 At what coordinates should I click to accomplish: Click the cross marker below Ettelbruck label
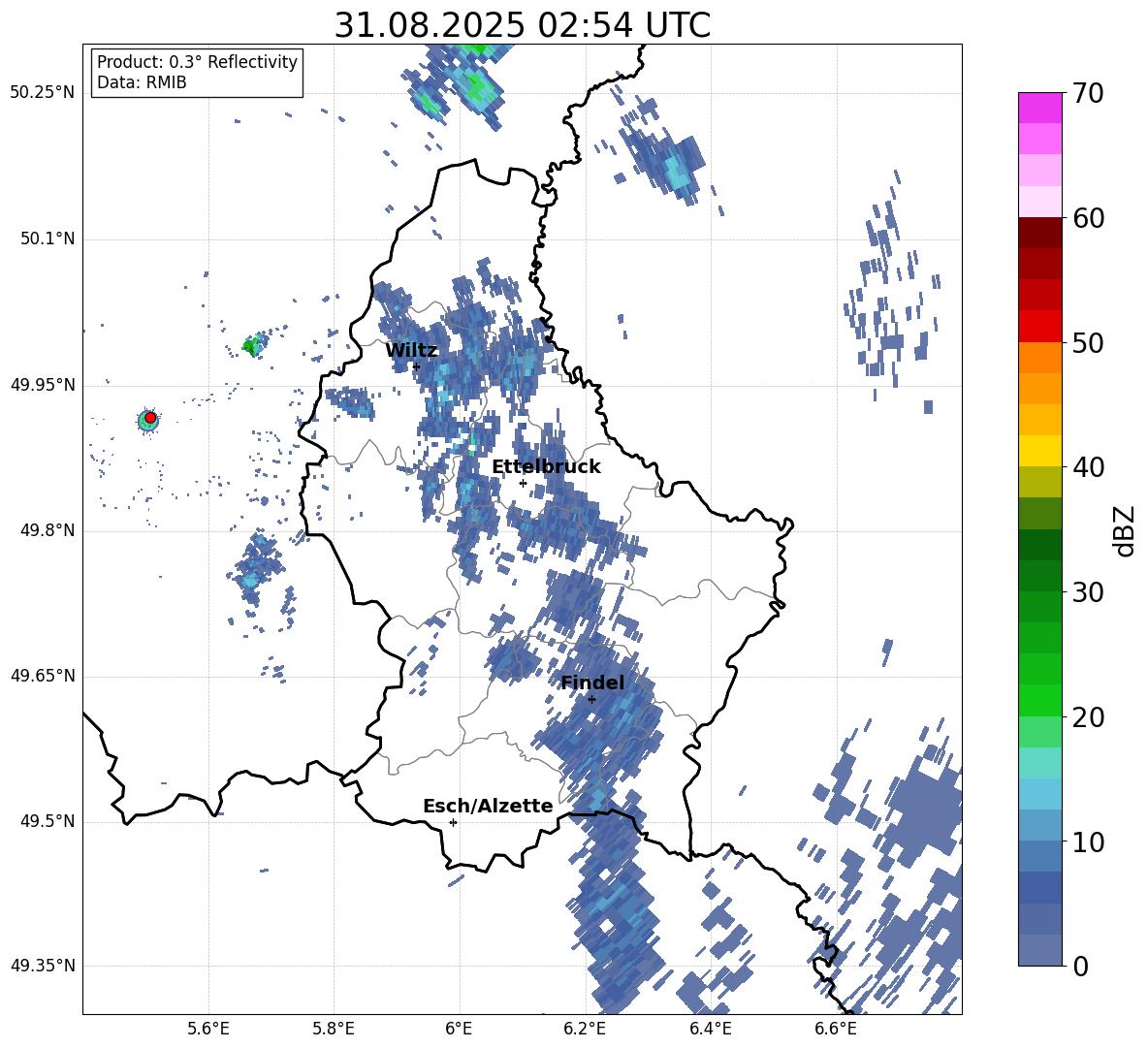point(523,483)
